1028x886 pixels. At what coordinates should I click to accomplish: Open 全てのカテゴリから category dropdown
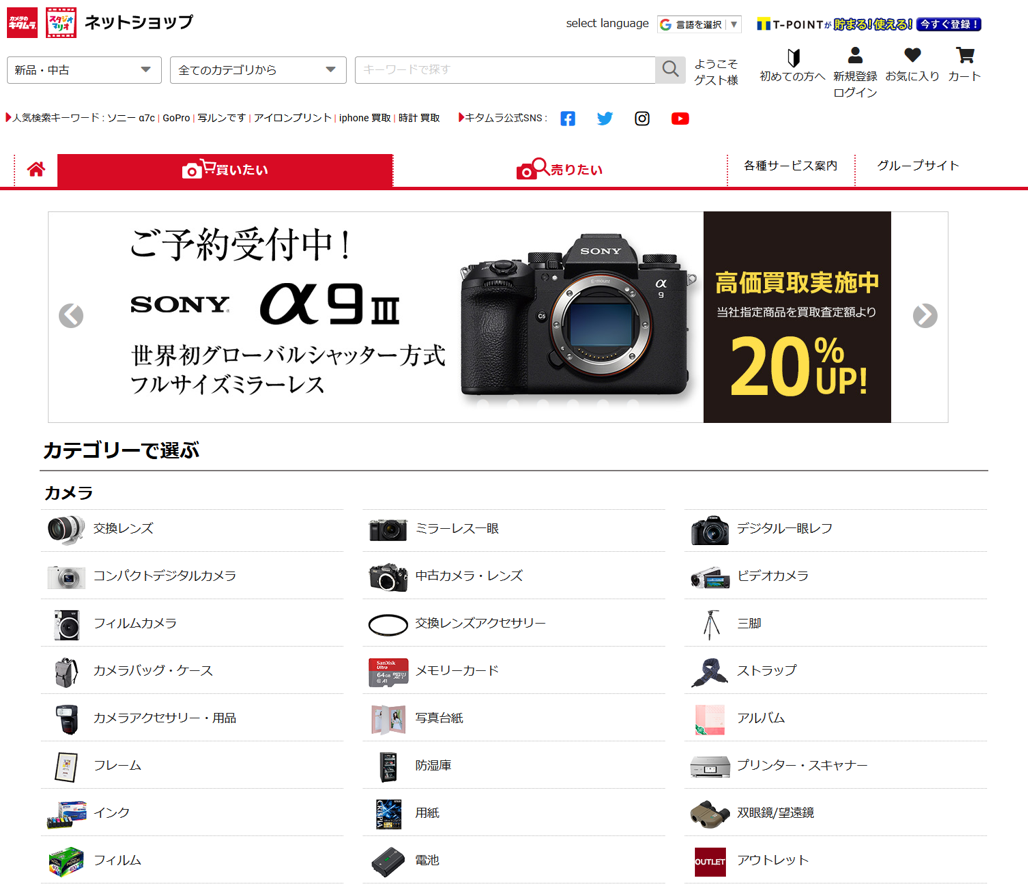click(258, 70)
